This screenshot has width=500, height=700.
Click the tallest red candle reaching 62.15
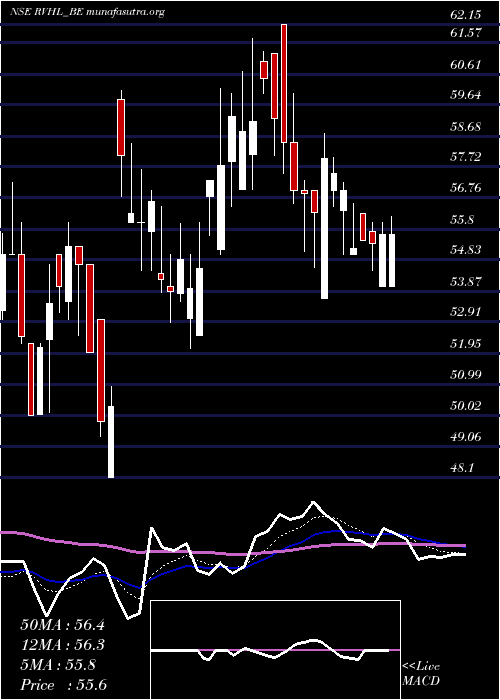click(284, 83)
